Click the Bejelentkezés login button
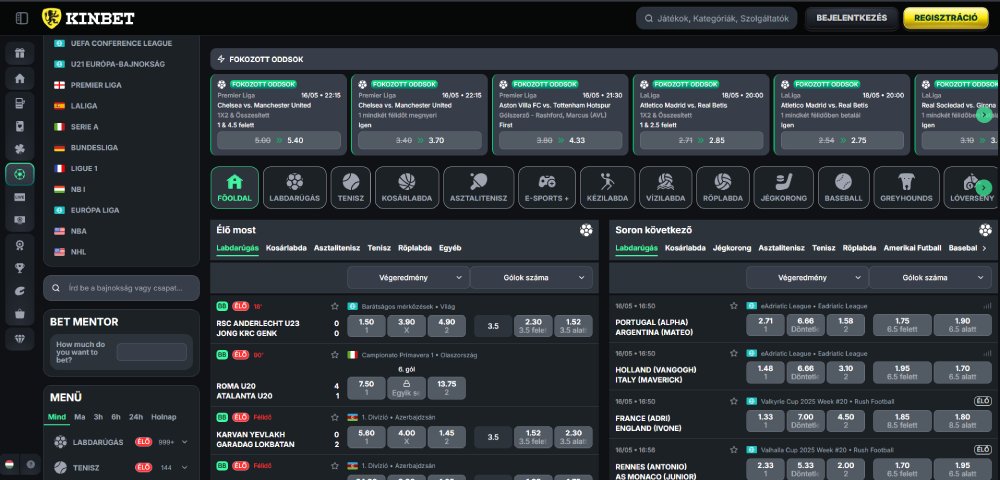1000x480 pixels. coord(851,18)
